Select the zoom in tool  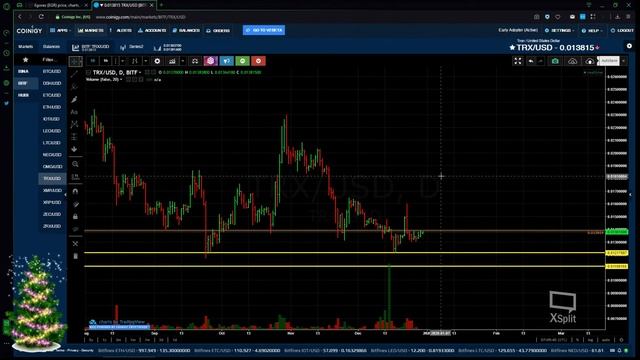pyautogui.click(x=75, y=164)
